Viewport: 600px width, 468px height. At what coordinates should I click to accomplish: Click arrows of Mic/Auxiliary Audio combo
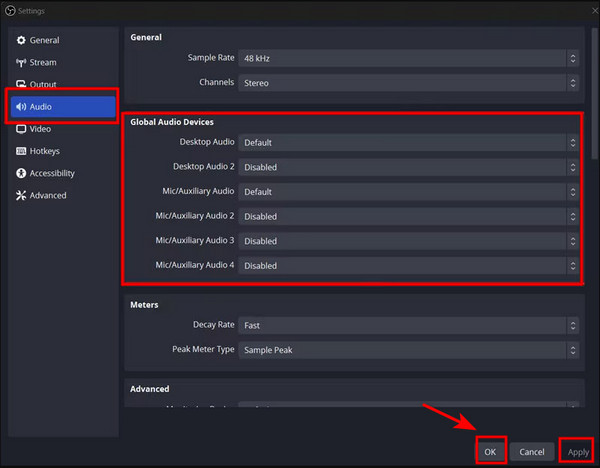click(573, 192)
